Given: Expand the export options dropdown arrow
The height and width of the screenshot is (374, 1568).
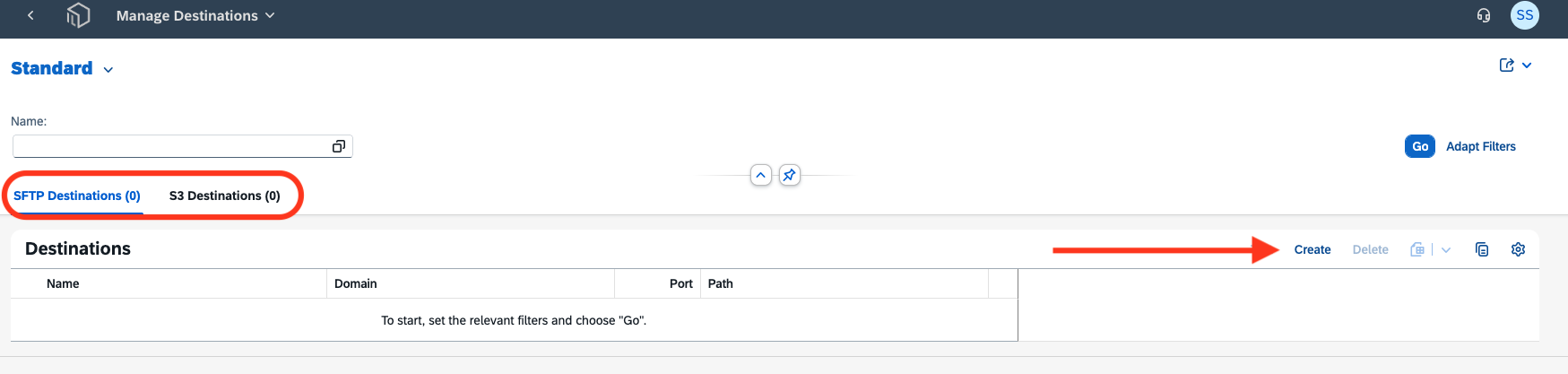Looking at the screenshot, I should [1446, 249].
